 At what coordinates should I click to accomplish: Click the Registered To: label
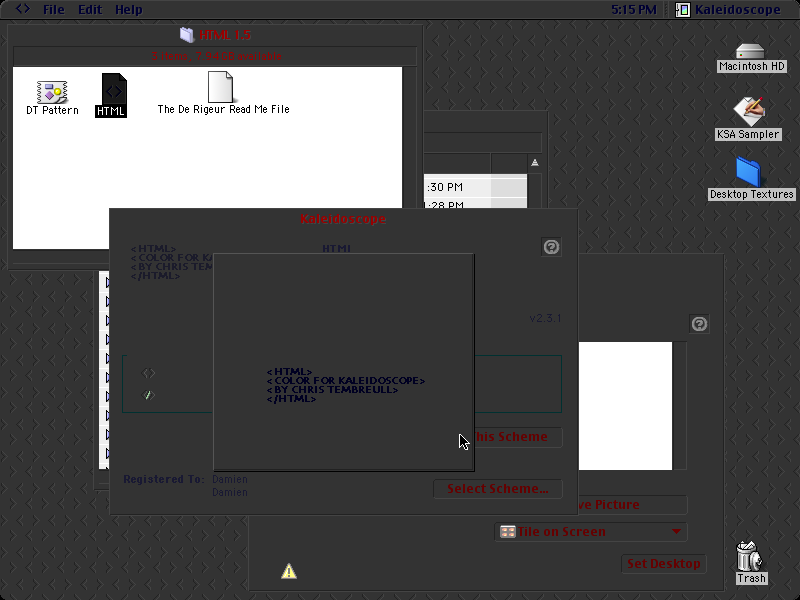[164, 479]
